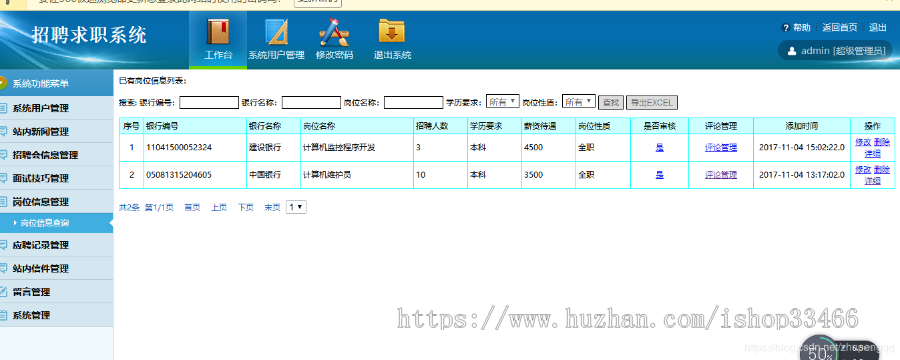Expand 招聘会信息管理 menu
Screen dimensions: 900x360
click(x=56, y=155)
